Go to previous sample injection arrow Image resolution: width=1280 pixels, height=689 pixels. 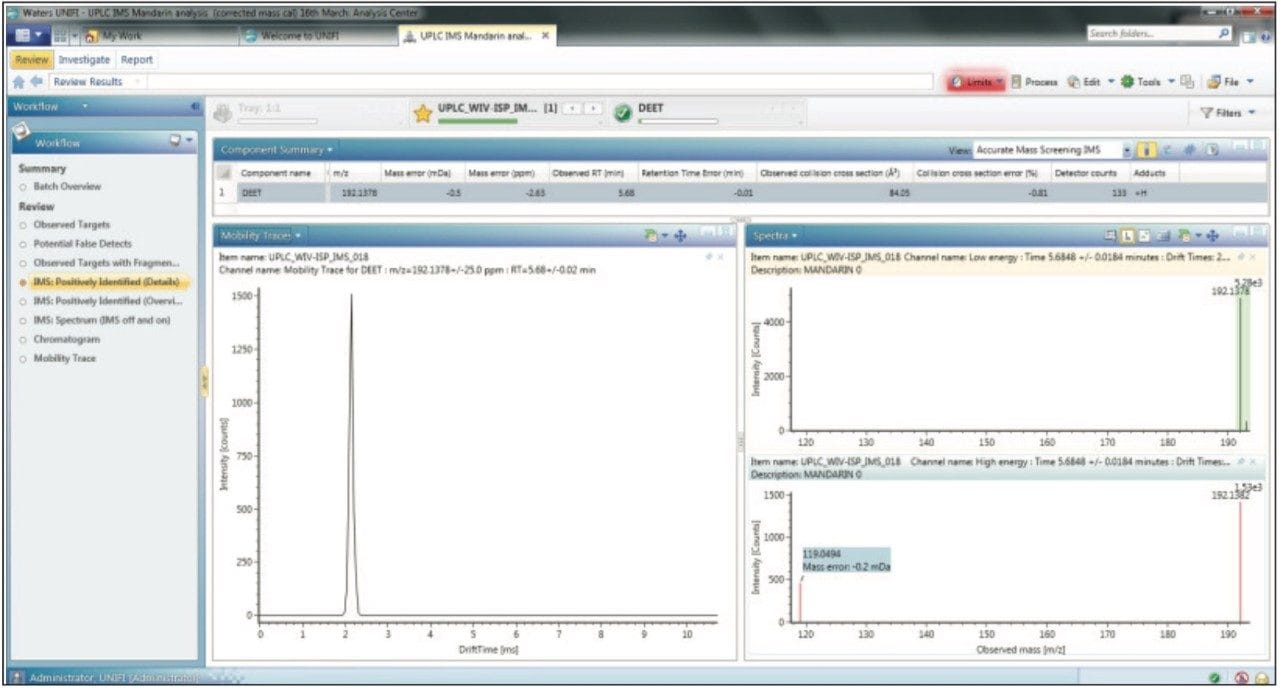coord(574,108)
